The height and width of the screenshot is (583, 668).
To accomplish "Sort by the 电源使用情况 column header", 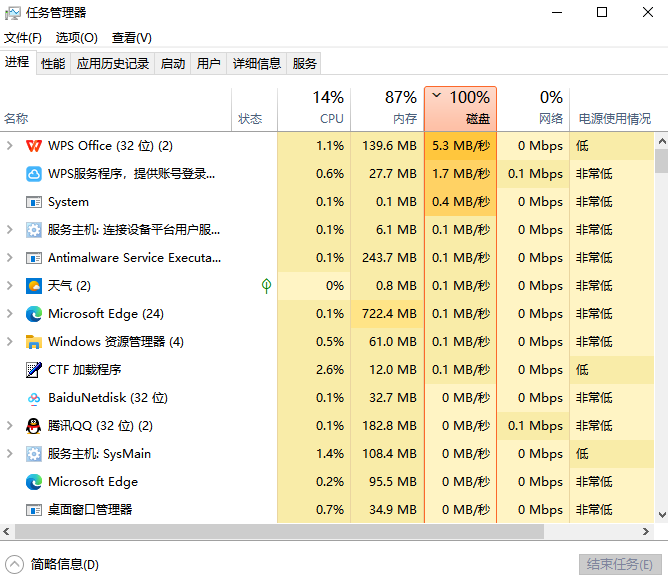I will 615,109.
